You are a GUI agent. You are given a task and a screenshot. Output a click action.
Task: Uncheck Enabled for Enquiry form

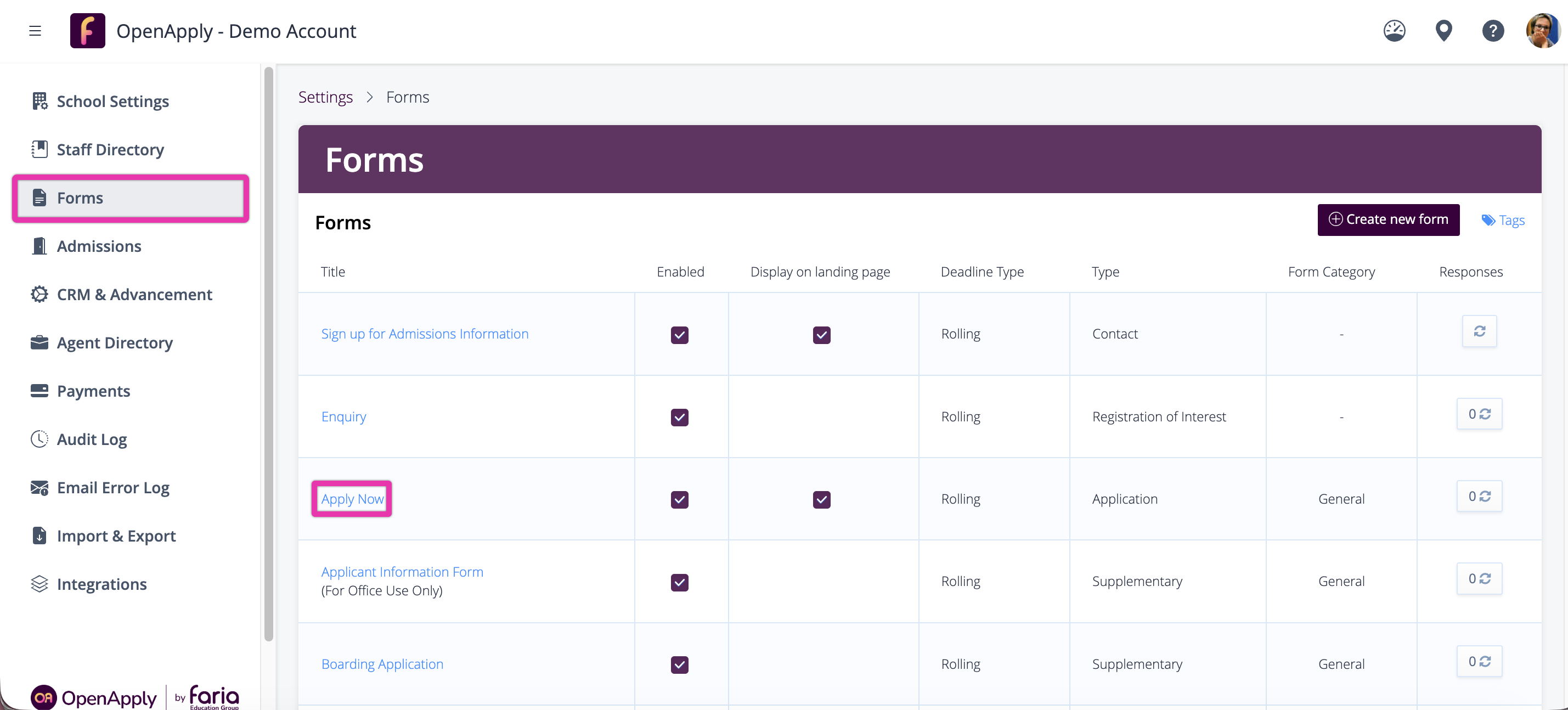point(679,417)
